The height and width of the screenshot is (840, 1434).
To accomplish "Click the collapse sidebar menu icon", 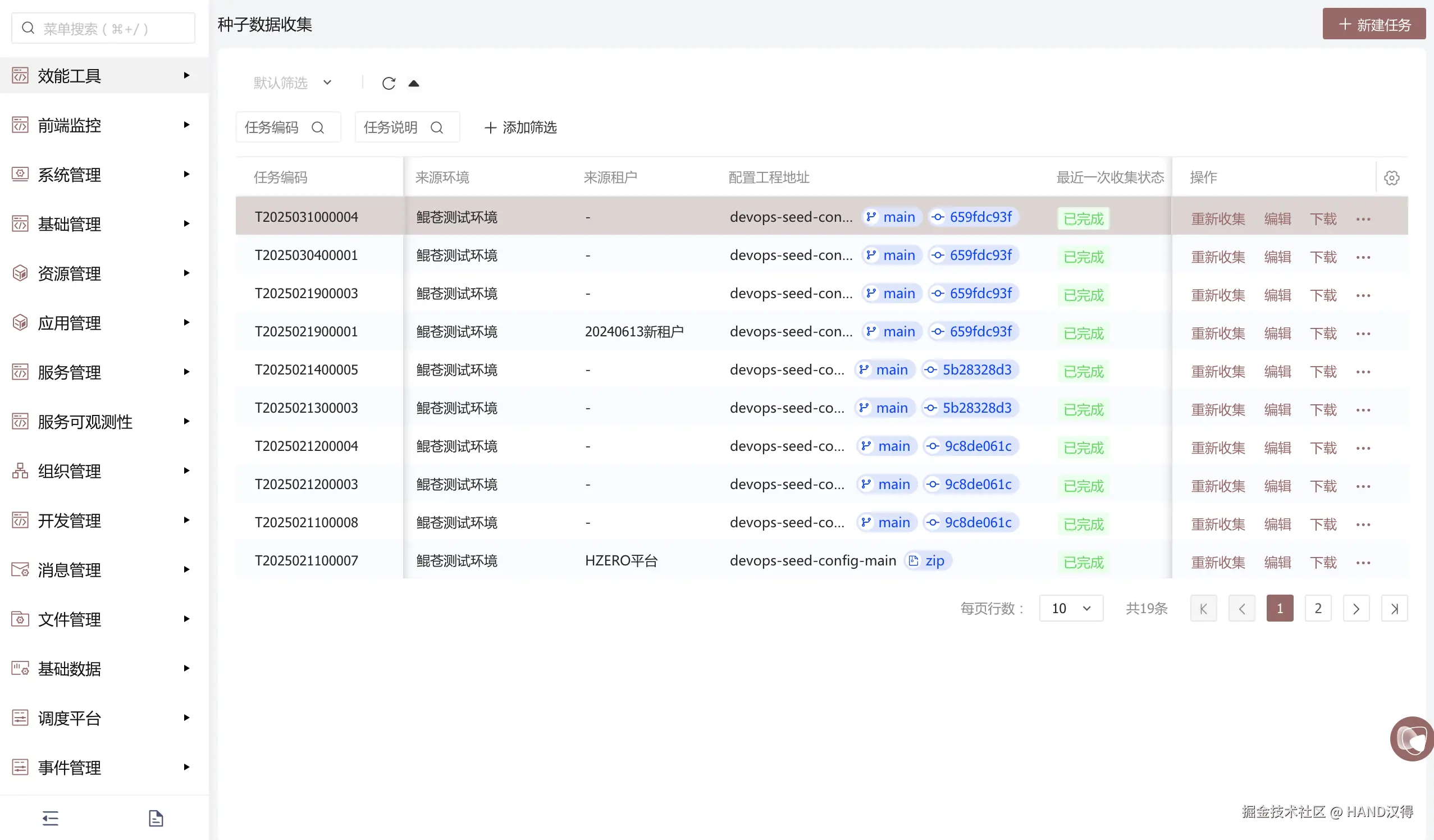I will pyautogui.click(x=50, y=818).
